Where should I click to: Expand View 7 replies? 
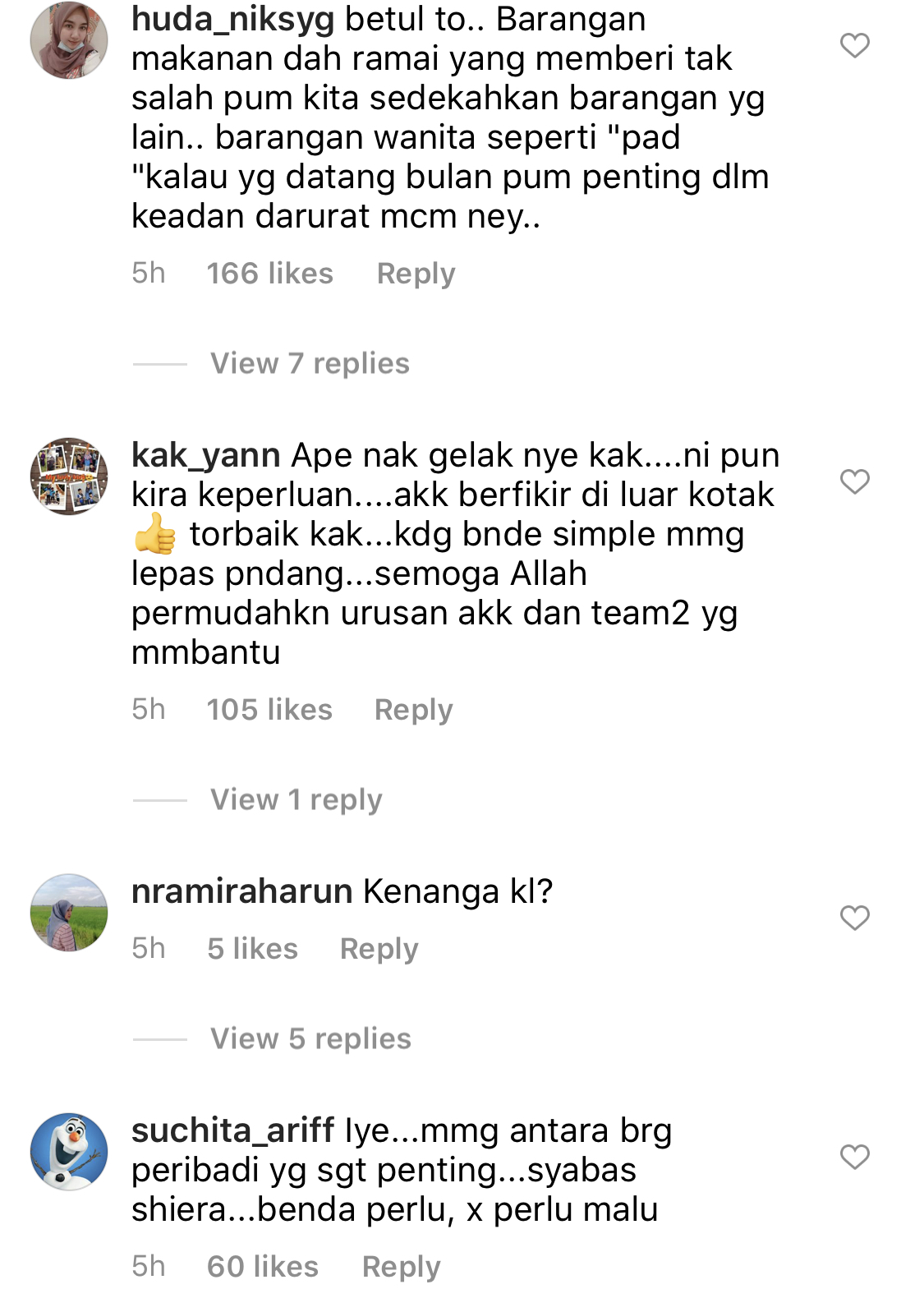point(310,363)
